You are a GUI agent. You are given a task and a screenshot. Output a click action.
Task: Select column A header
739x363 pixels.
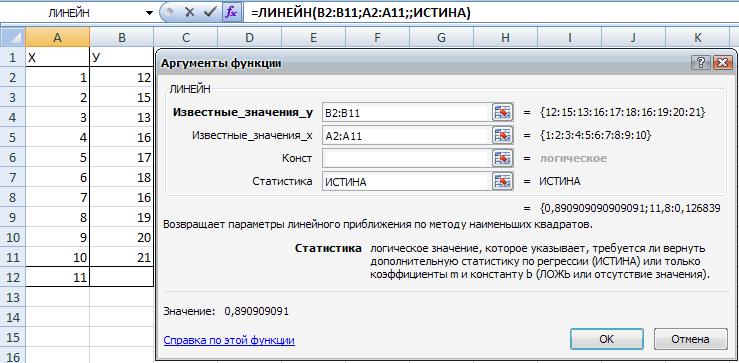point(57,38)
